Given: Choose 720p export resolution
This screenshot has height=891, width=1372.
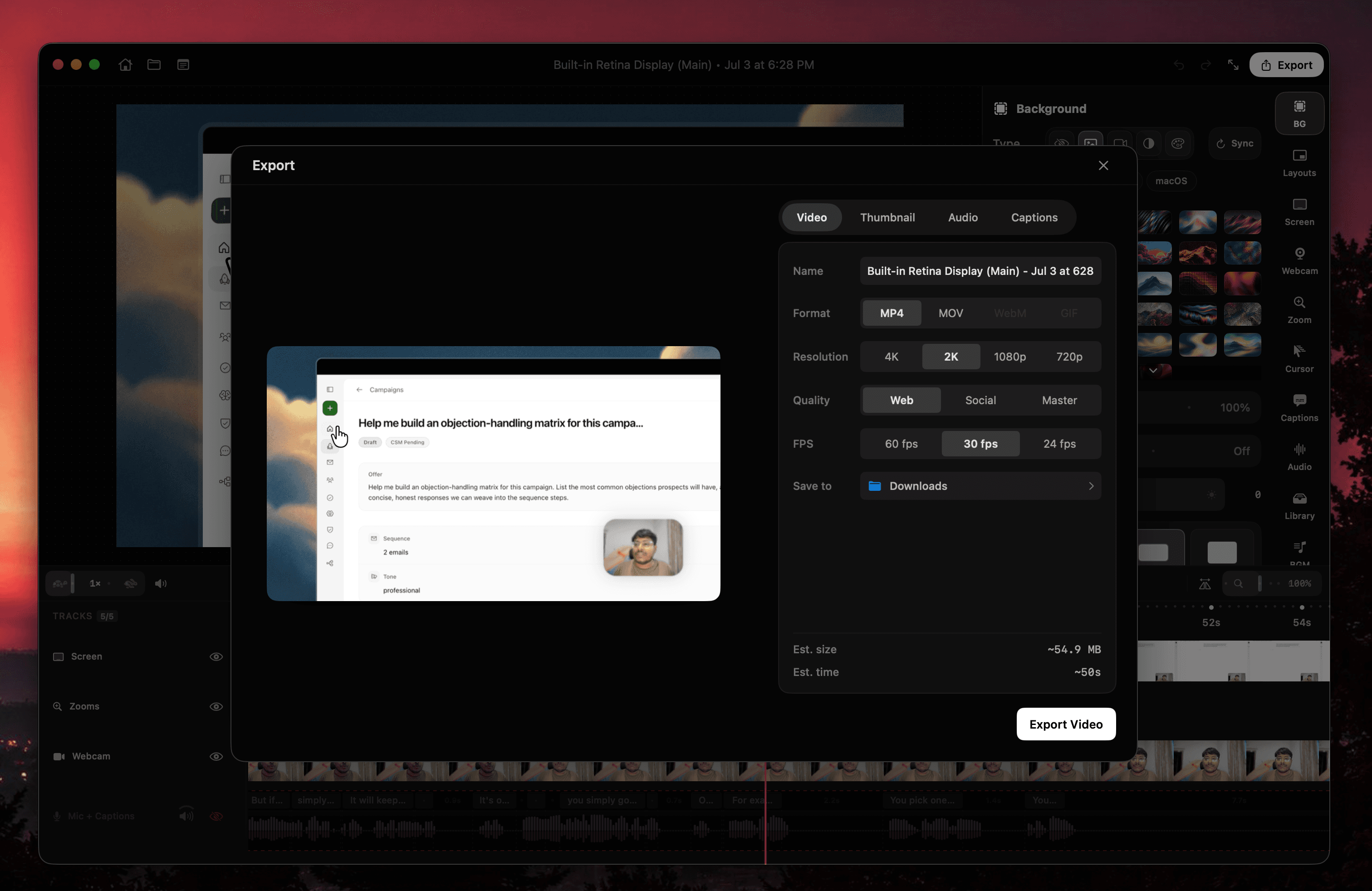Looking at the screenshot, I should click(1069, 357).
